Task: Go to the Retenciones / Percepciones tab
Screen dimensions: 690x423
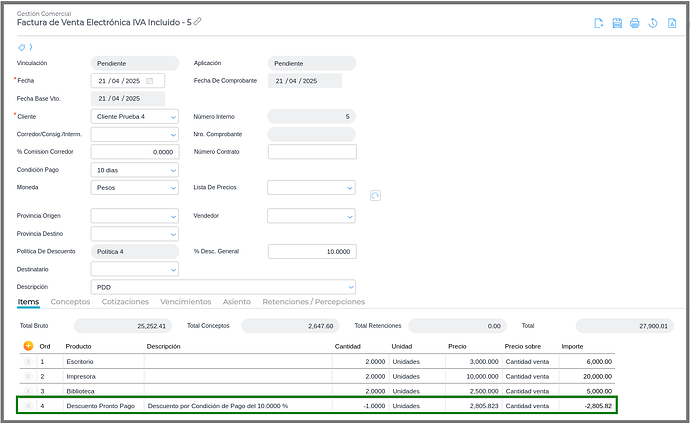Action: pyautogui.click(x=313, y=301)
